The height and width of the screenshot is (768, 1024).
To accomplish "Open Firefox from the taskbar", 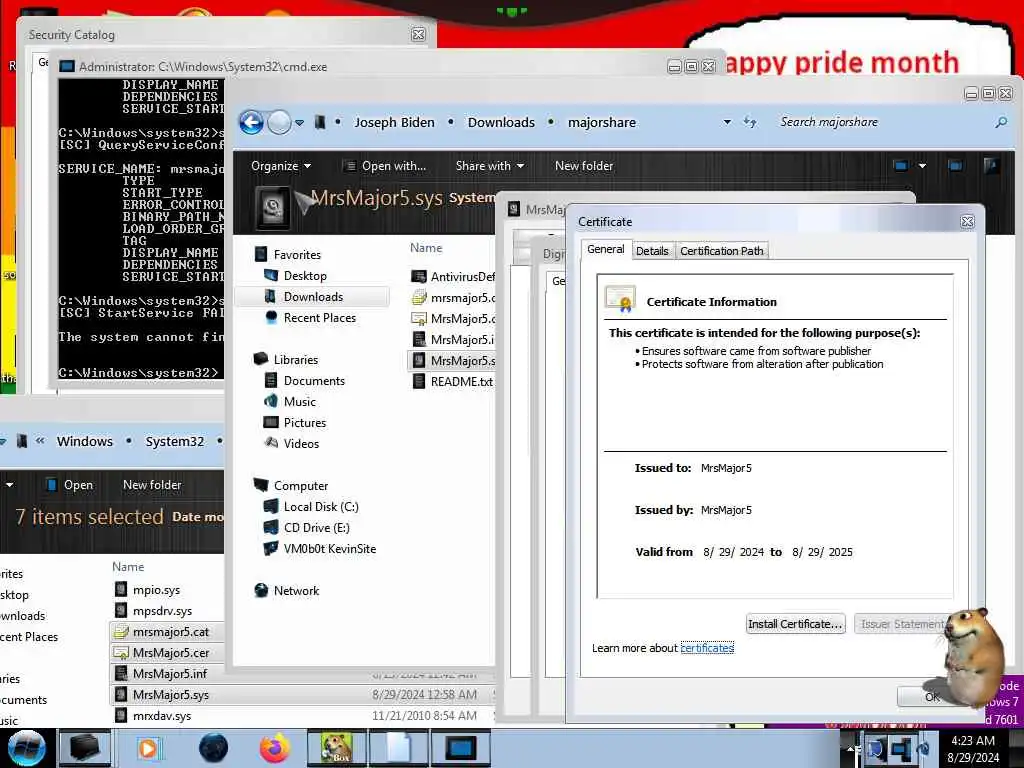I will tap(274, 748).
